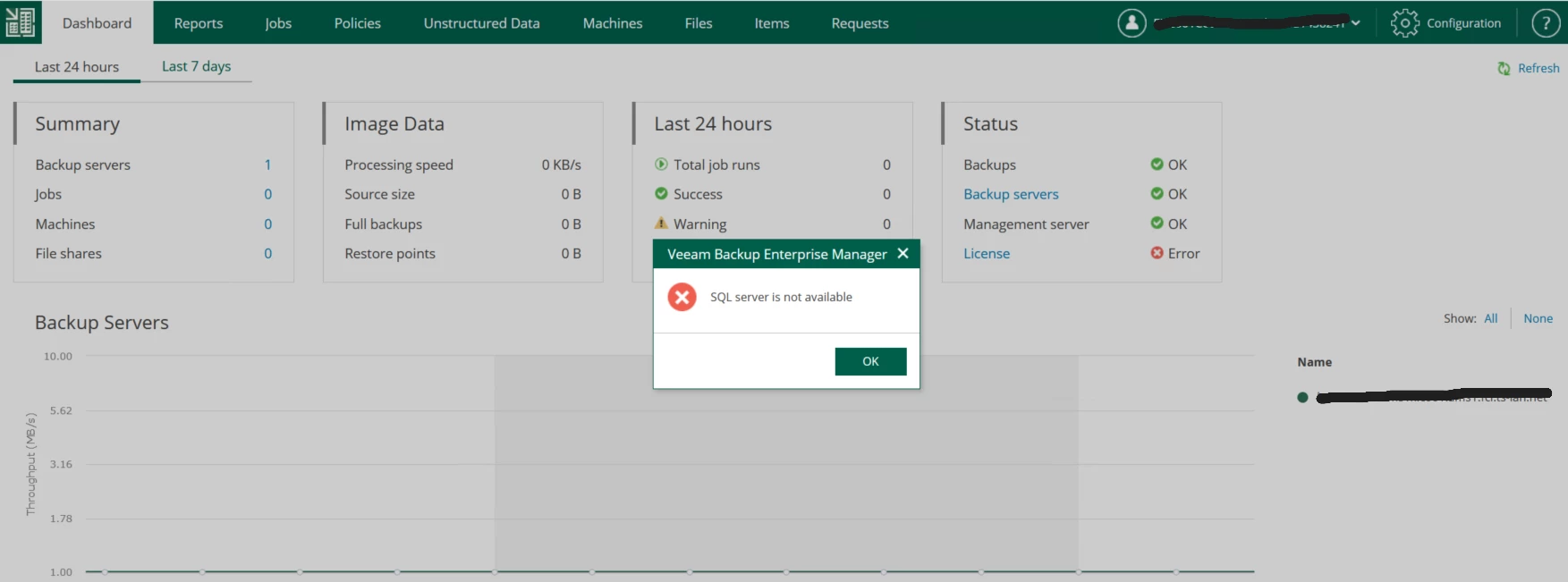Click the 'Source size' label
This screenshot has height=582, width=1568.
[379, 194]
